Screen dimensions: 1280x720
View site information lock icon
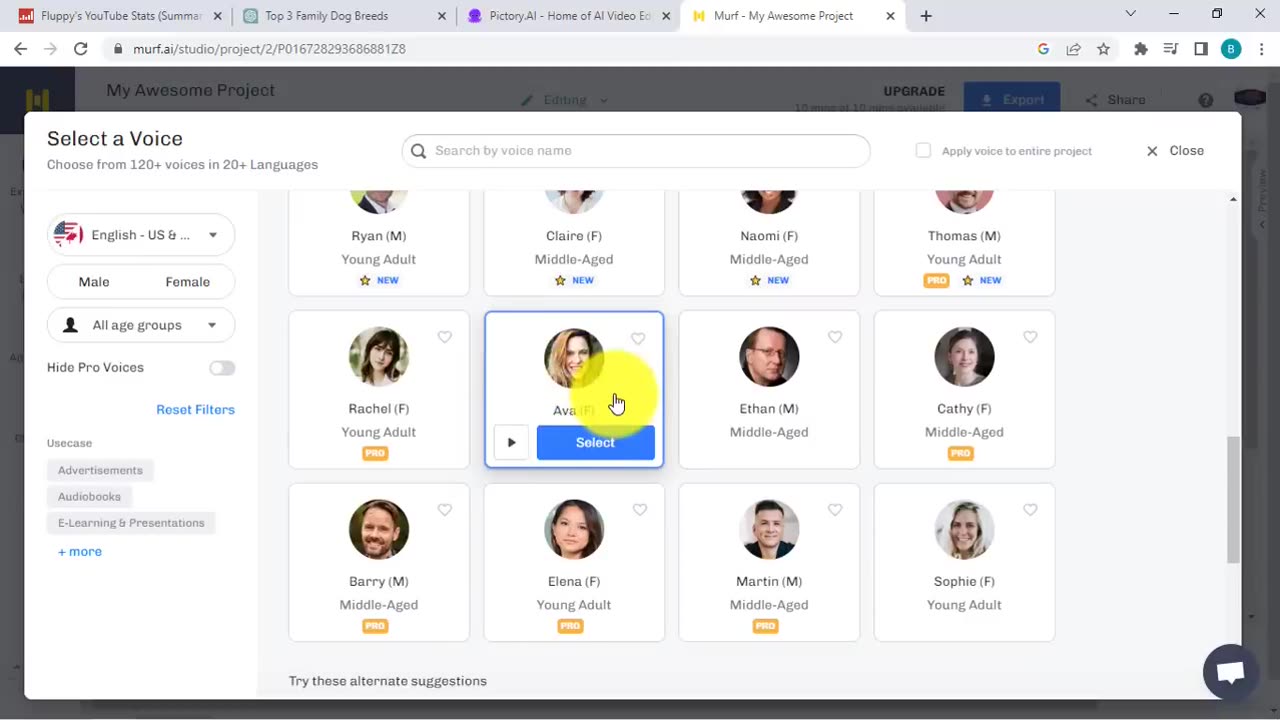[118, 49]
